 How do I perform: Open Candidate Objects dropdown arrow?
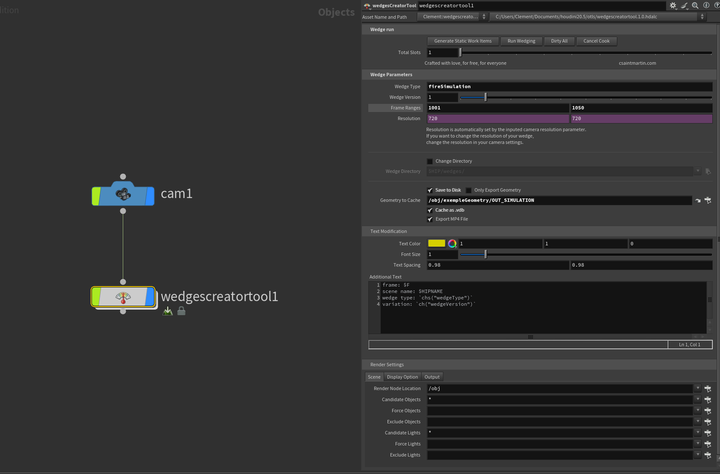698,399
